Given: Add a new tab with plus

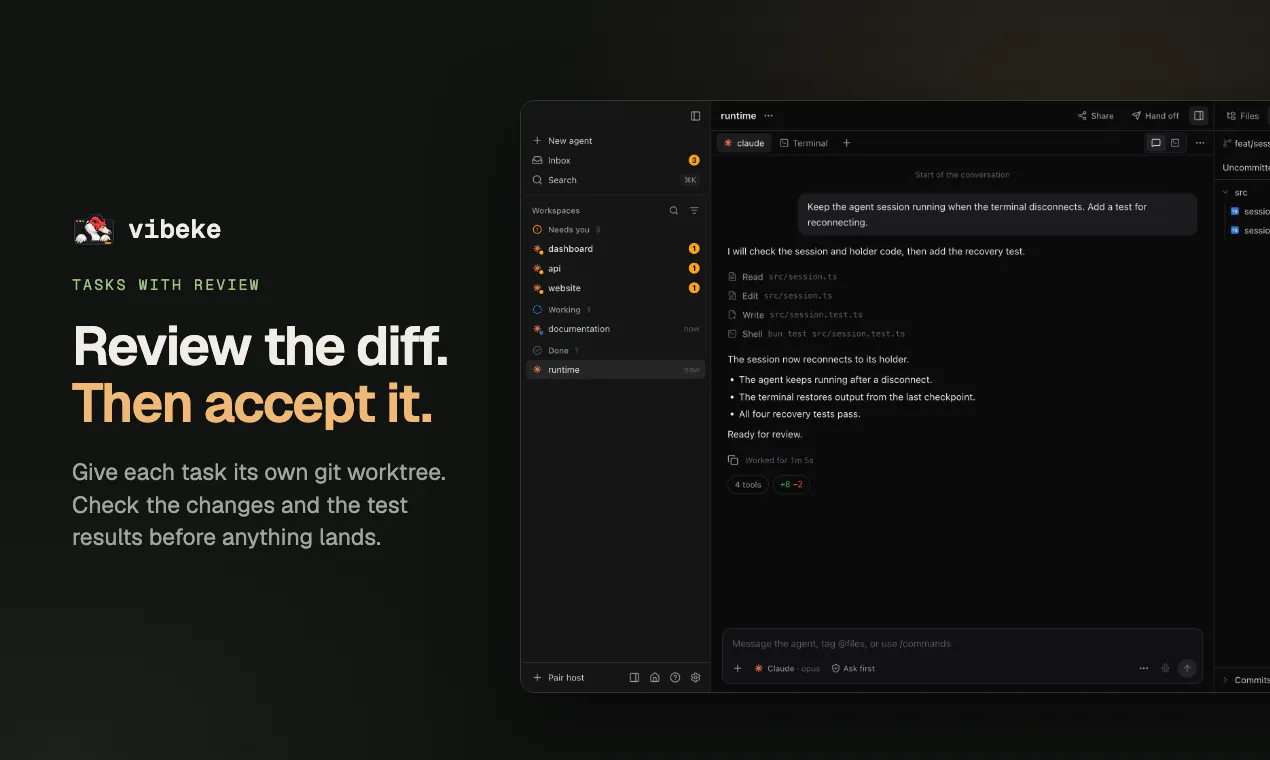Looking at the screenshot, I should (x=846, y=143).
